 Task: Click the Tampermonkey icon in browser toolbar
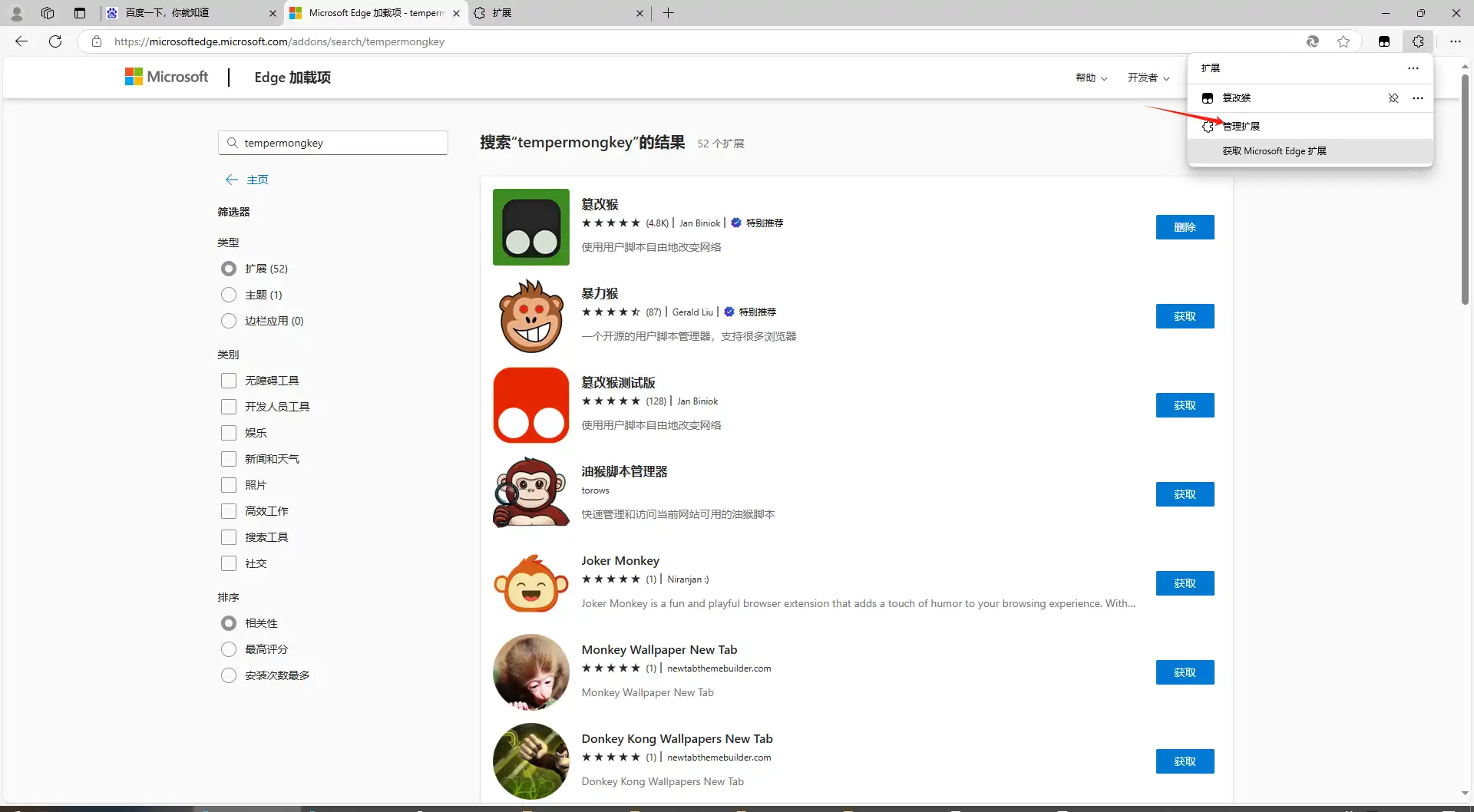coord(1383,41)
